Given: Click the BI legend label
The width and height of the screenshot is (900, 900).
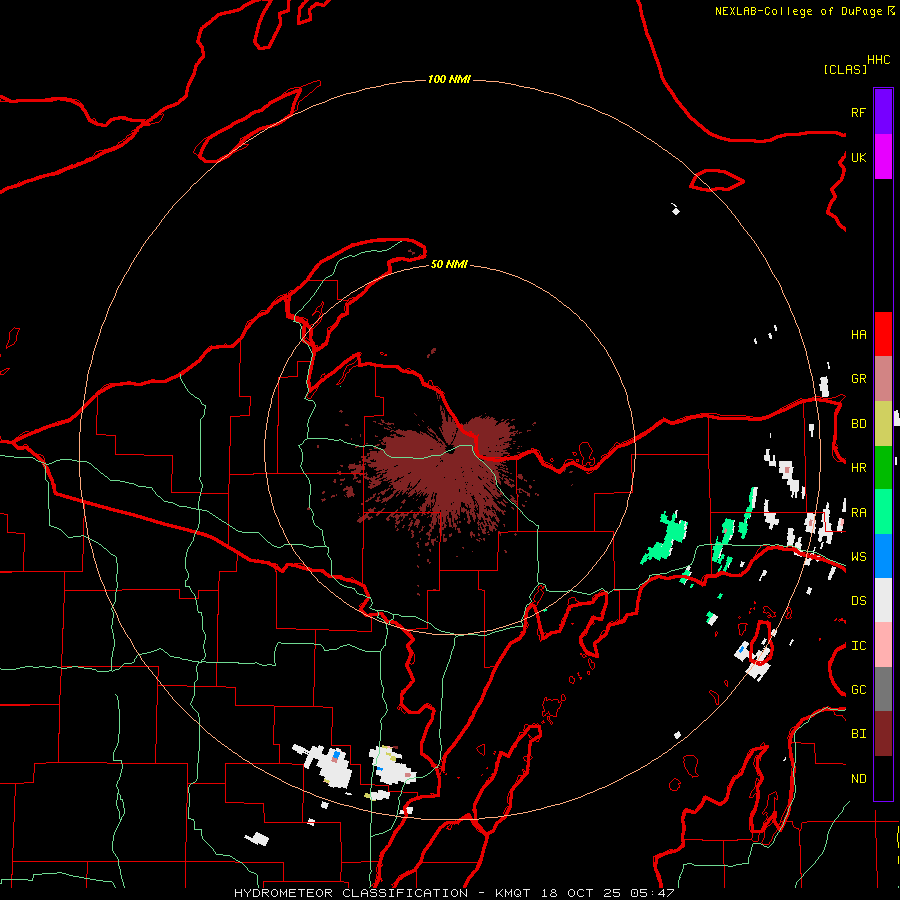Looking at the screenshot, I should 858,734.
